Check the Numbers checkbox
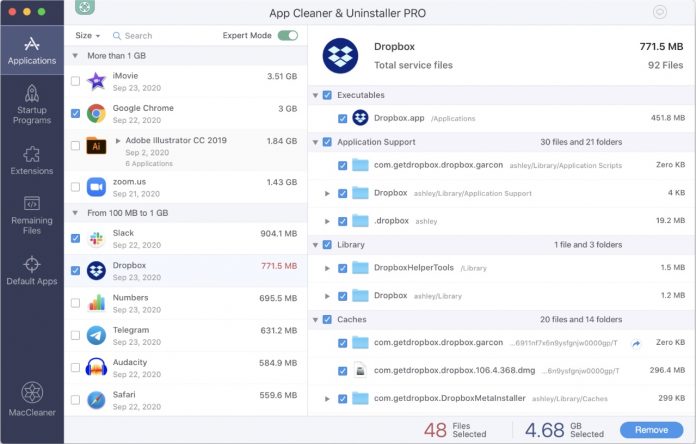Viewport: 696px width, 444px height. [x=75, y=303]
